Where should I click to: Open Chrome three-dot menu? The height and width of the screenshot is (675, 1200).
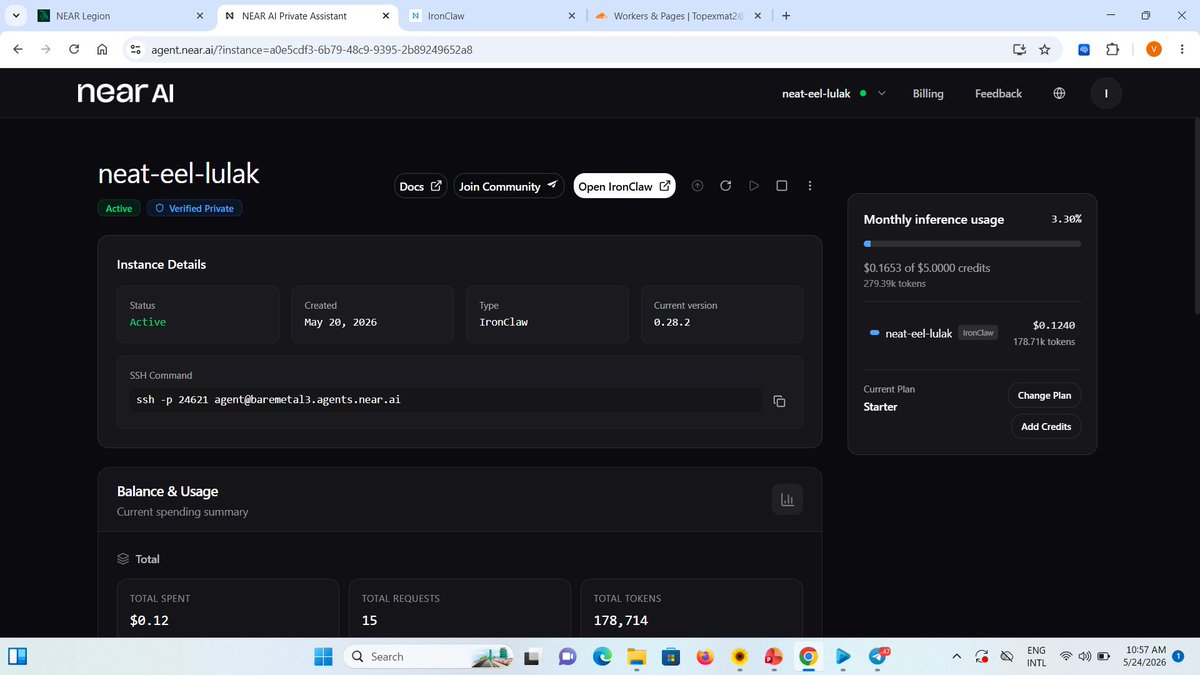1181,49
